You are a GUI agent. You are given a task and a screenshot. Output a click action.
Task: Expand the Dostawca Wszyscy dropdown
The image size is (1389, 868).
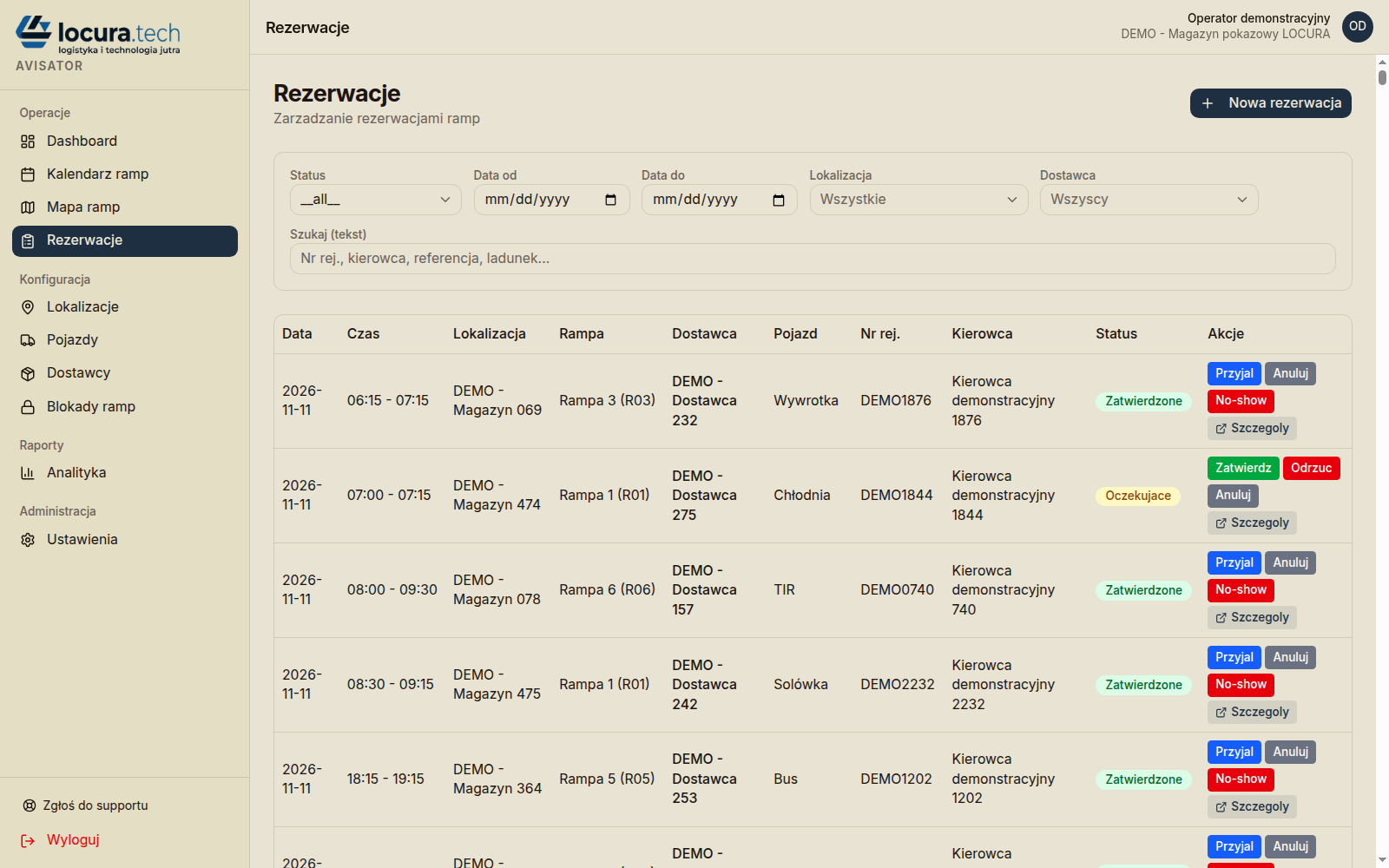click(x=1149, y=200)
